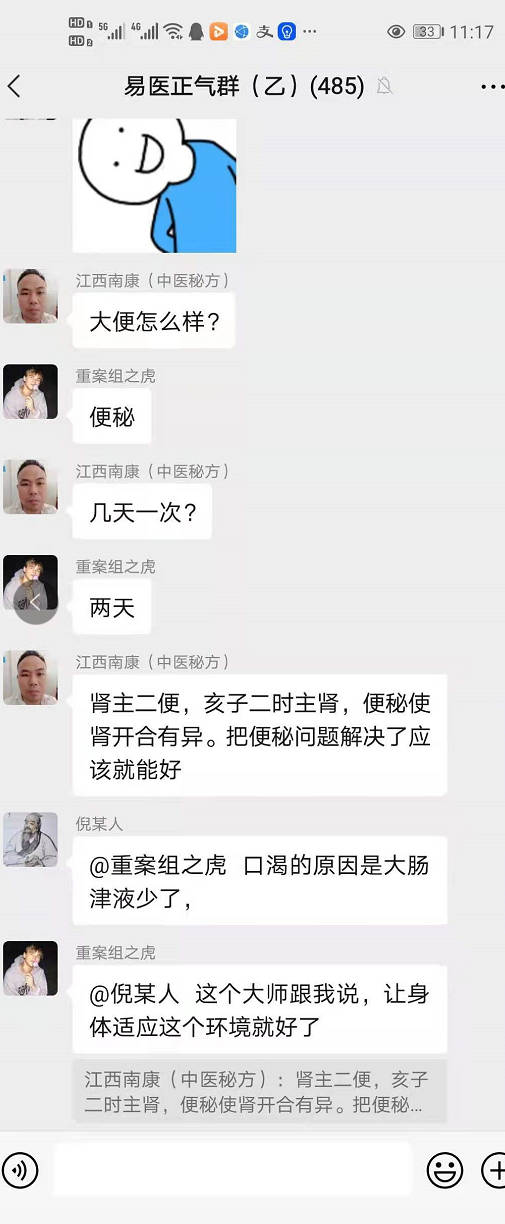Tap the floating round back arrow overlay
Viewport: 505px width, 1224px height.
coord(35,603)
